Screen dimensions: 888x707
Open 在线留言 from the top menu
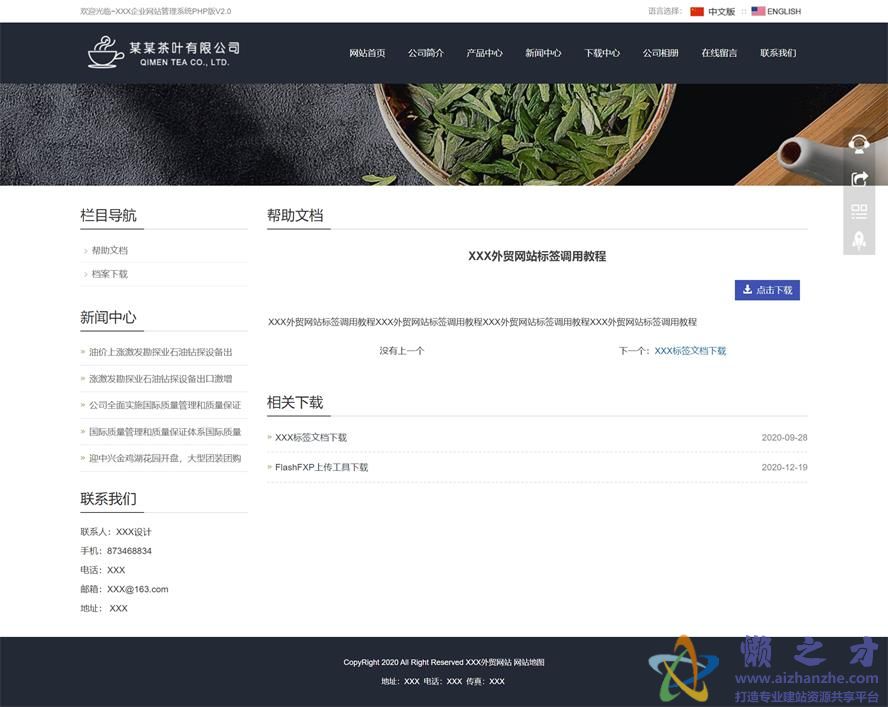pyautogui.click(x=719, y=53)
